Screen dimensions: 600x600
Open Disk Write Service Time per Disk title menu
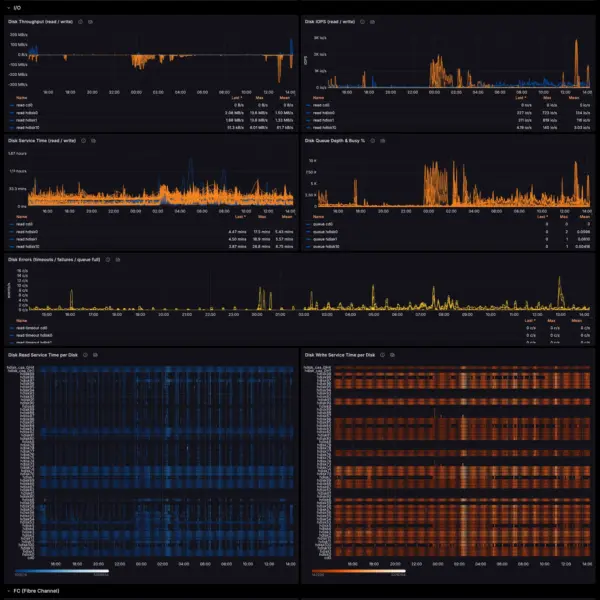tap(340, 355)
